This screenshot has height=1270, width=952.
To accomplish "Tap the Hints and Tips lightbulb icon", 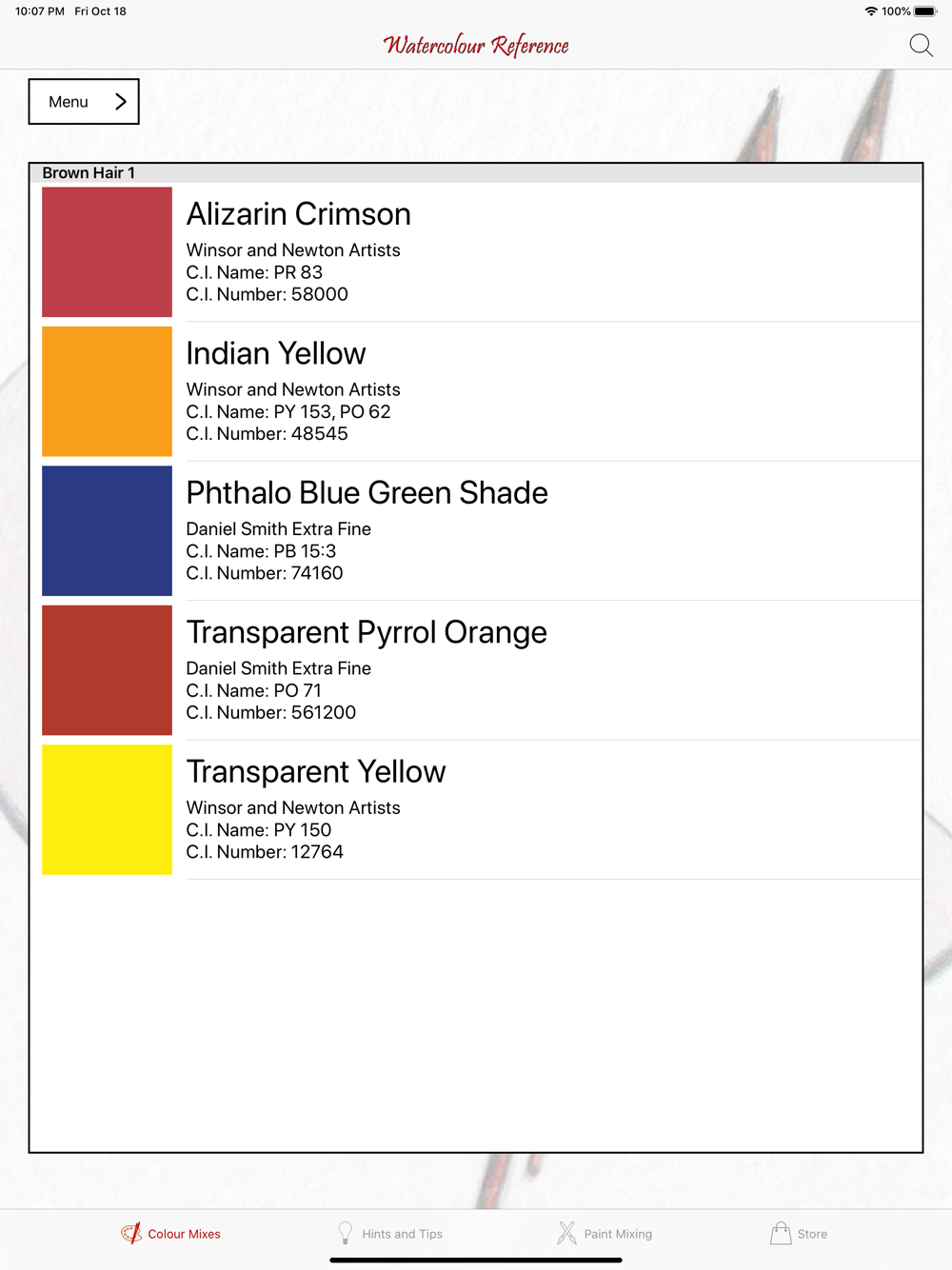I will 346,1233.
